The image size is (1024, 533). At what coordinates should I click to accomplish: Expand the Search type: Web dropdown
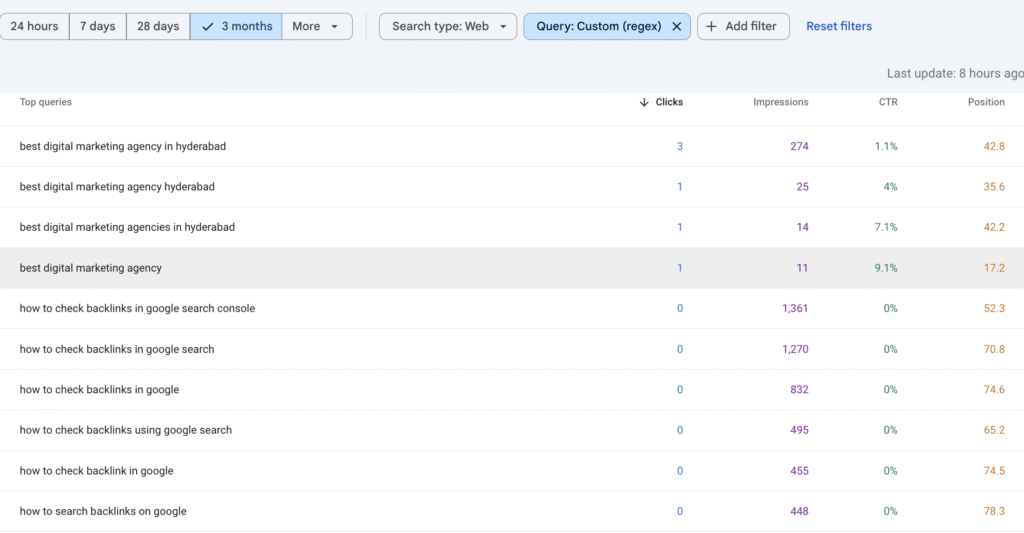448,27
